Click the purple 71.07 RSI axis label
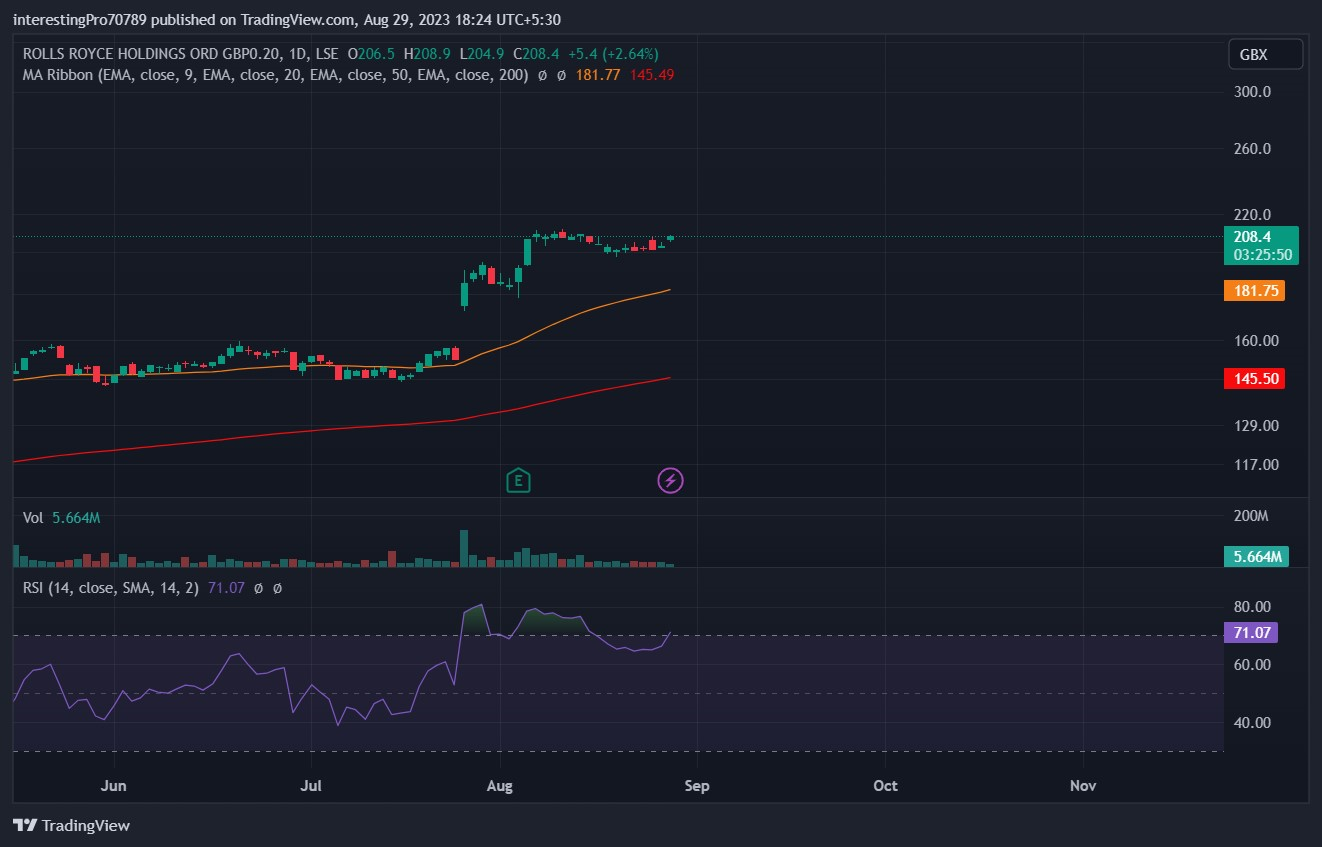 coord(1250,632)
